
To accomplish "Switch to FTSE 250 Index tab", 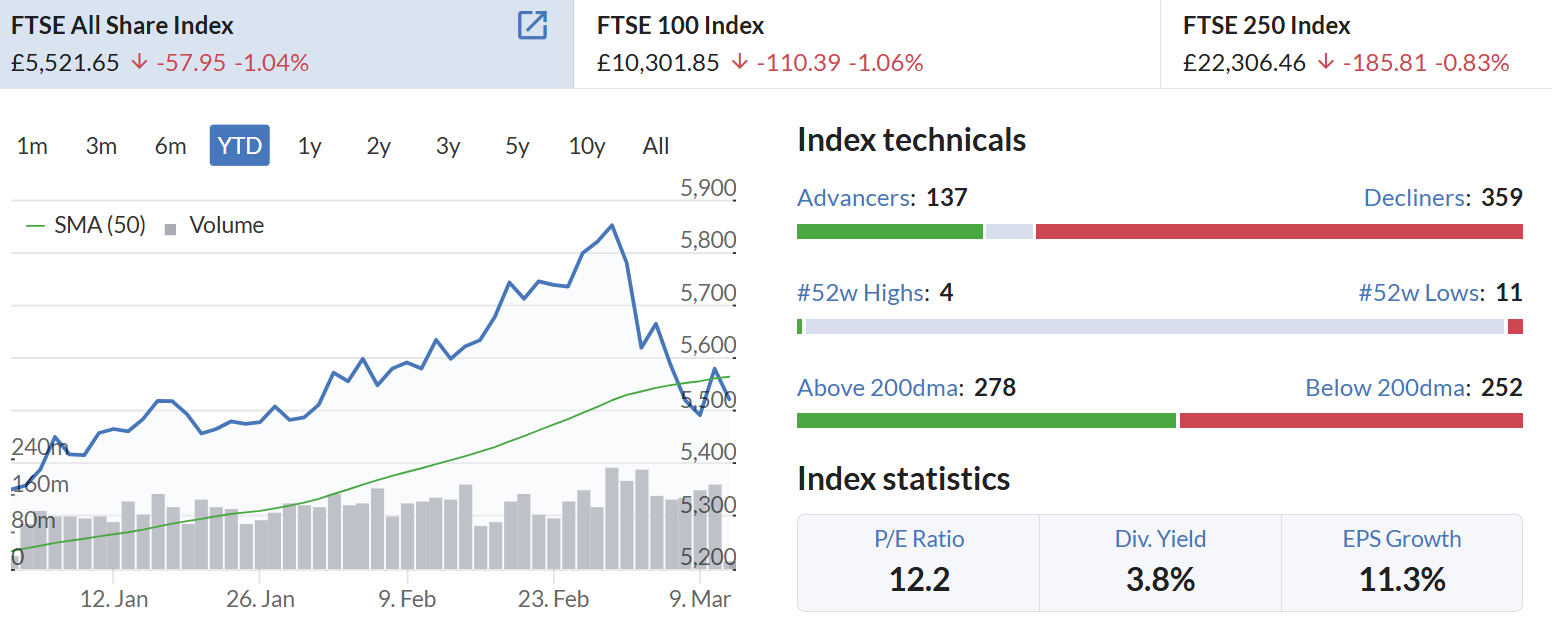I will click(x=1356, y=44).
